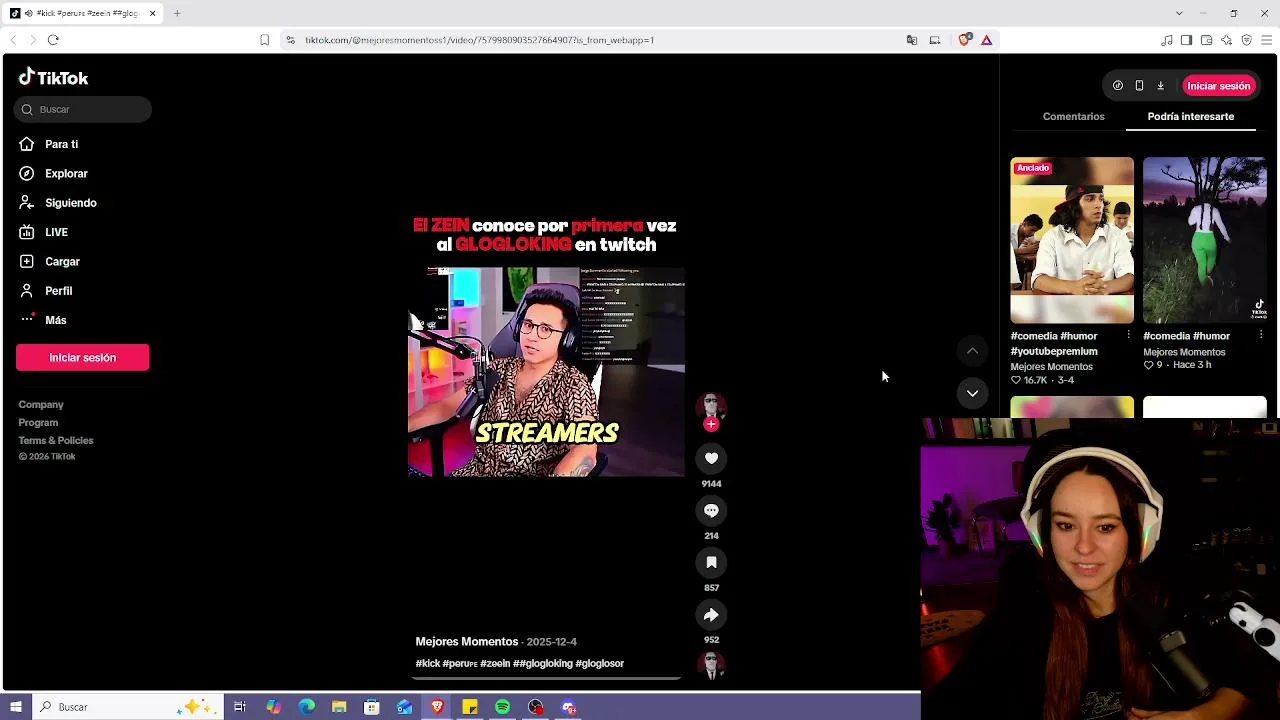
Task: Click the top-right Iniciar sesión button
Action: click(1219, 86)
